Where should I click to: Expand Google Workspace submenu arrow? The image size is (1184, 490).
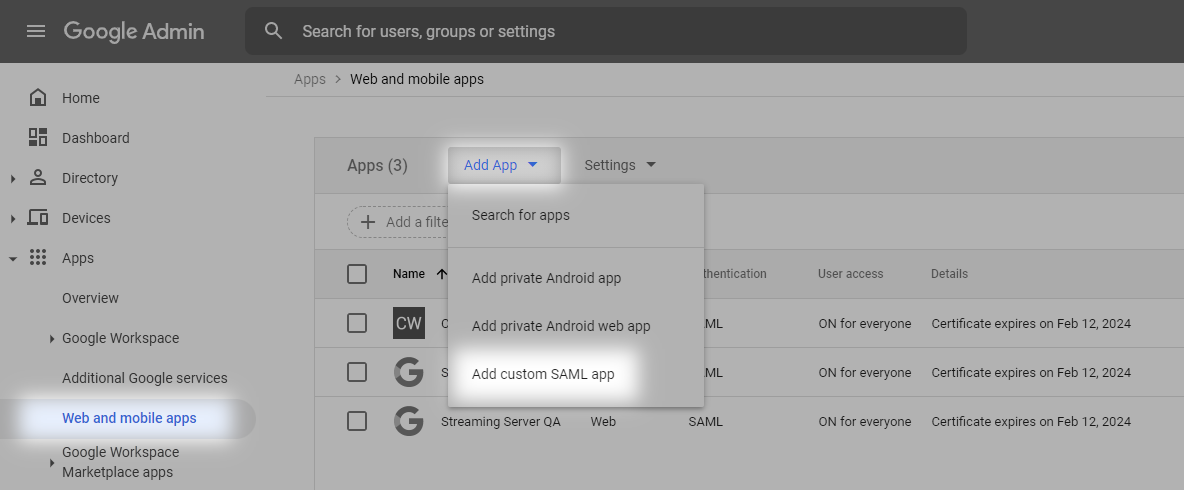click(x=52, y=339)
